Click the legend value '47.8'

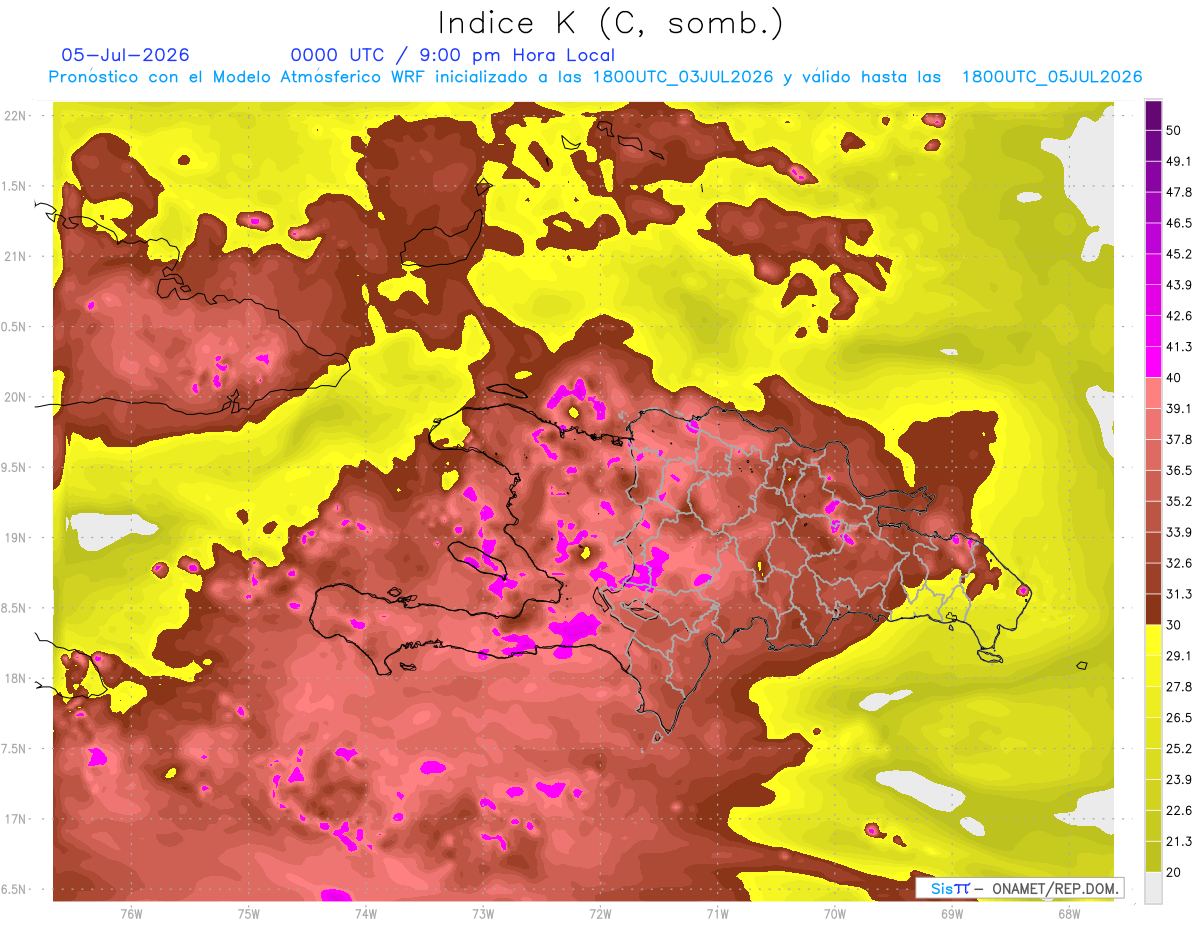(x=1178, y=192)
